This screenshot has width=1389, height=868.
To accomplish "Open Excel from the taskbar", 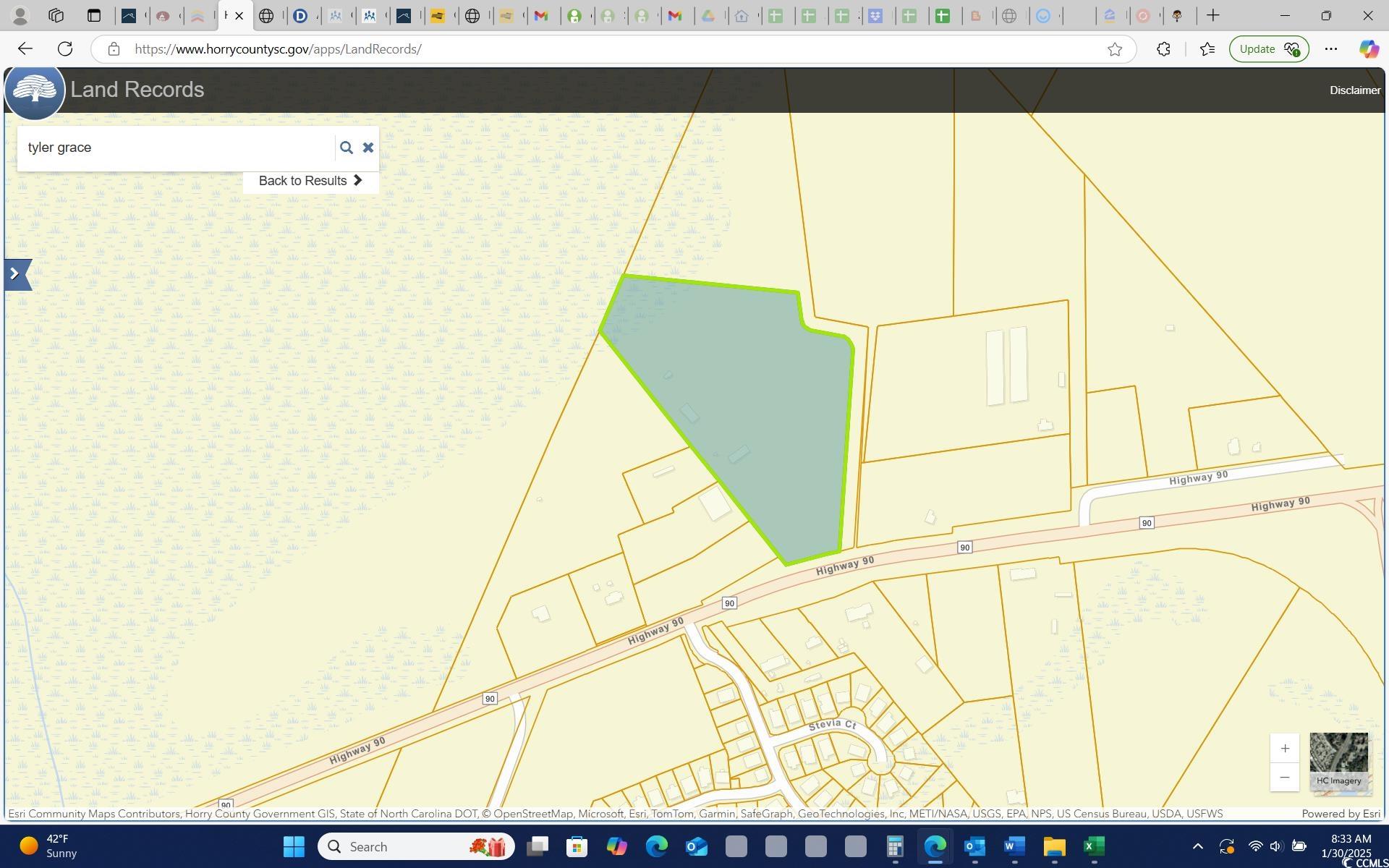I will (1094, 846).
